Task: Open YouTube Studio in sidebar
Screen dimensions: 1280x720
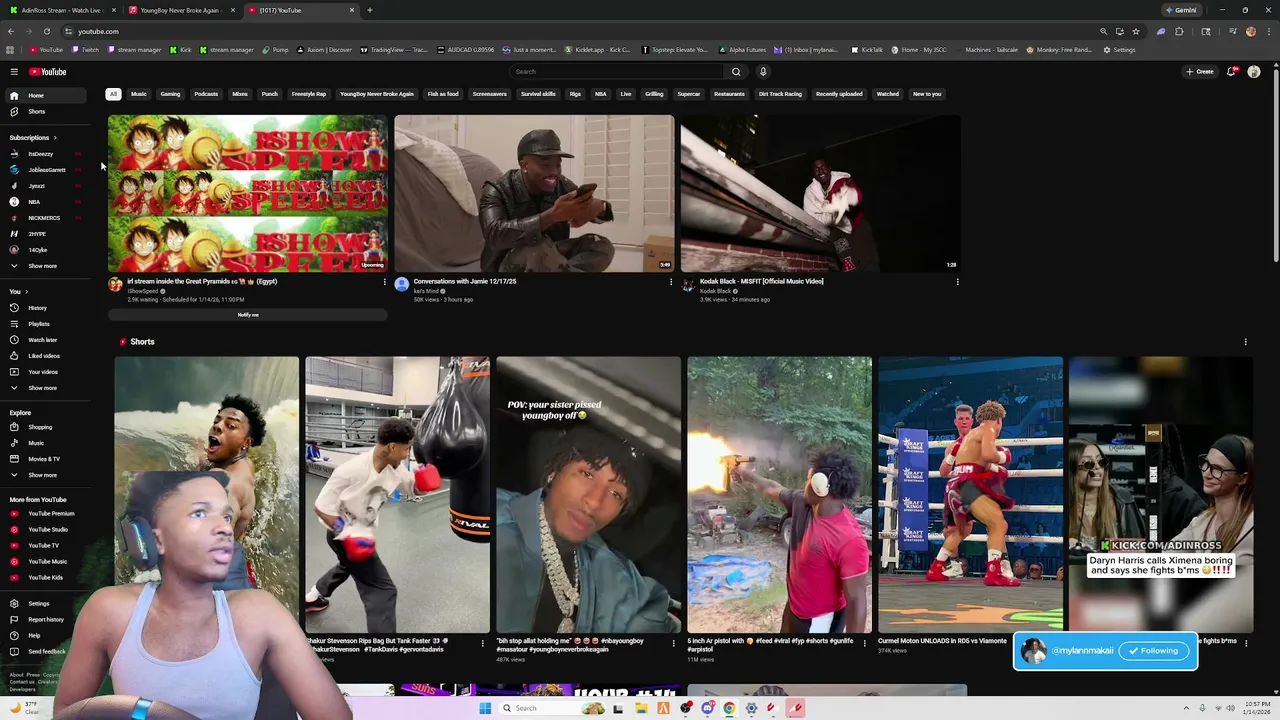Action: [48, 529]
